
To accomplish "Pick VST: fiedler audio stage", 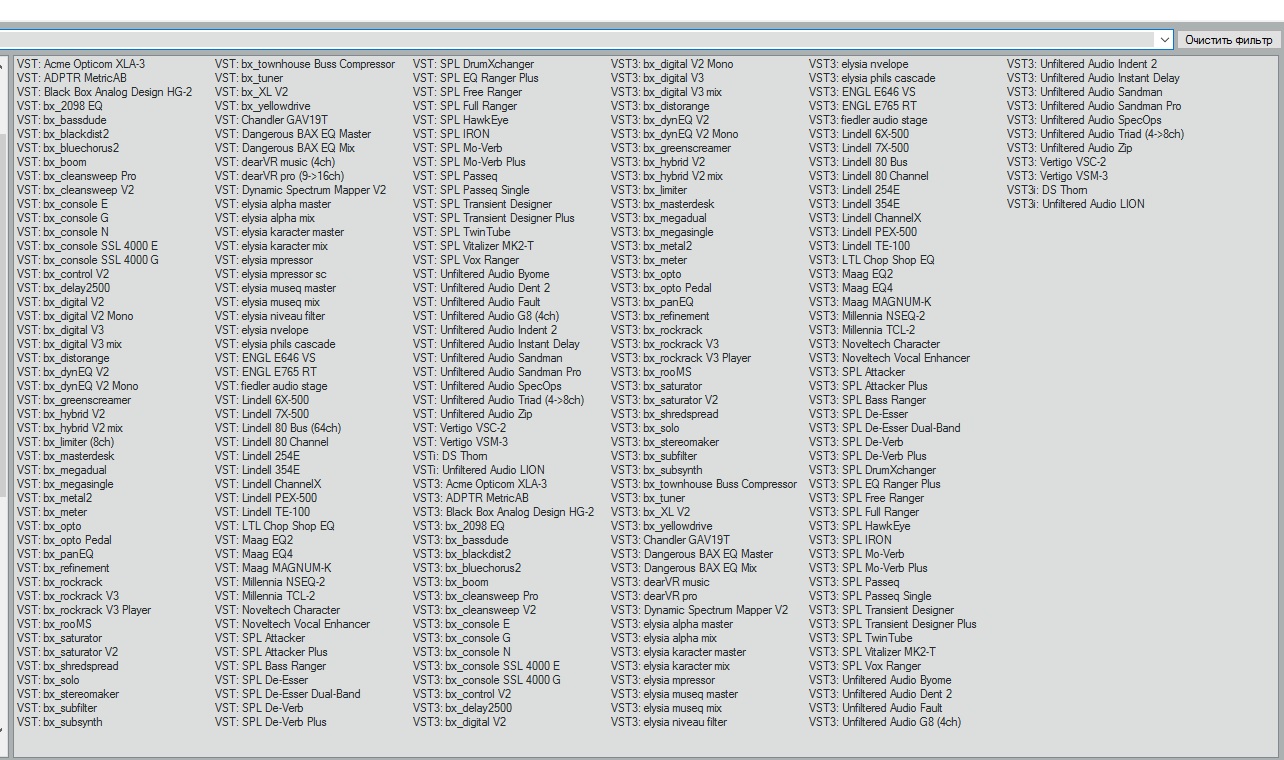I will [x=271, y=386].
